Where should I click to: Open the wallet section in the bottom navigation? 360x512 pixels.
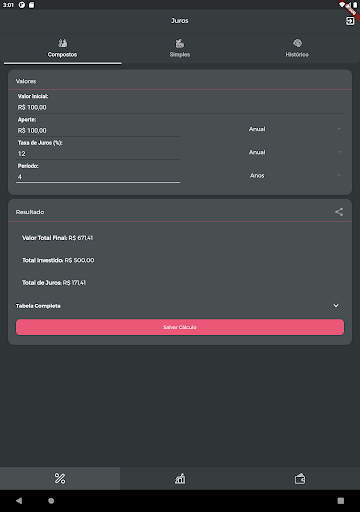coord(300,478)
